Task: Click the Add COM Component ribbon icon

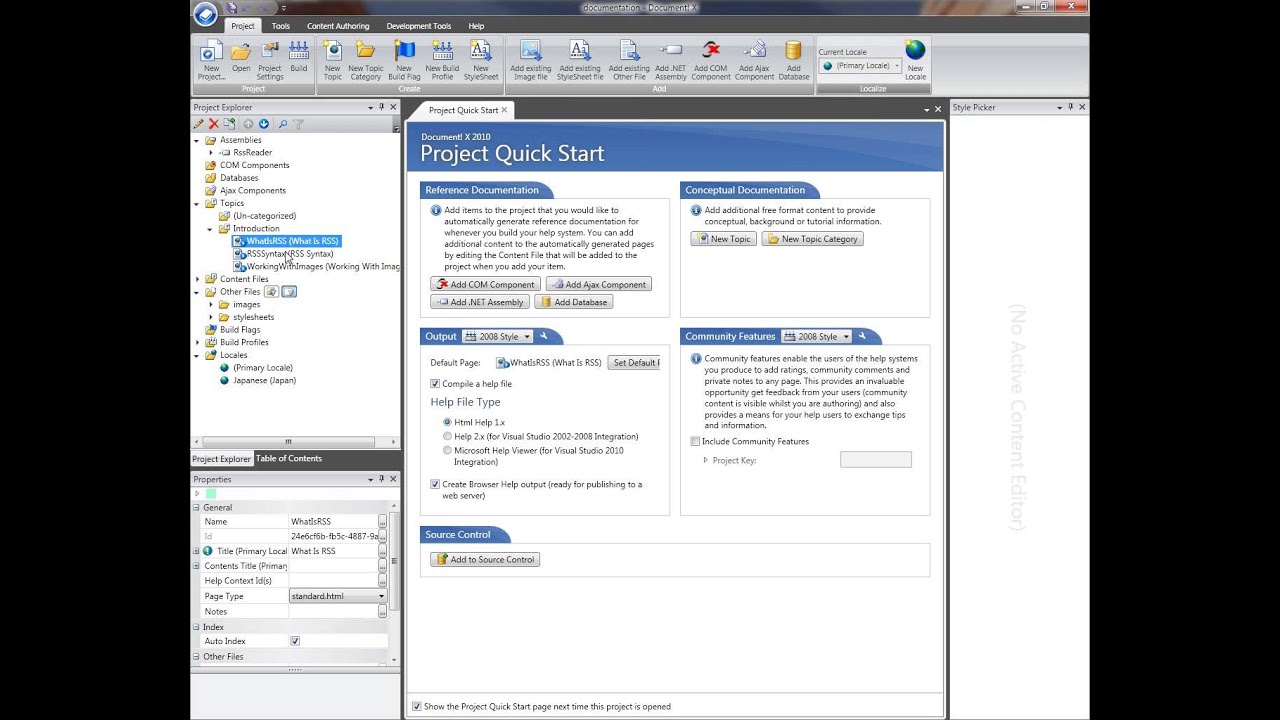Action: (711, 60)
